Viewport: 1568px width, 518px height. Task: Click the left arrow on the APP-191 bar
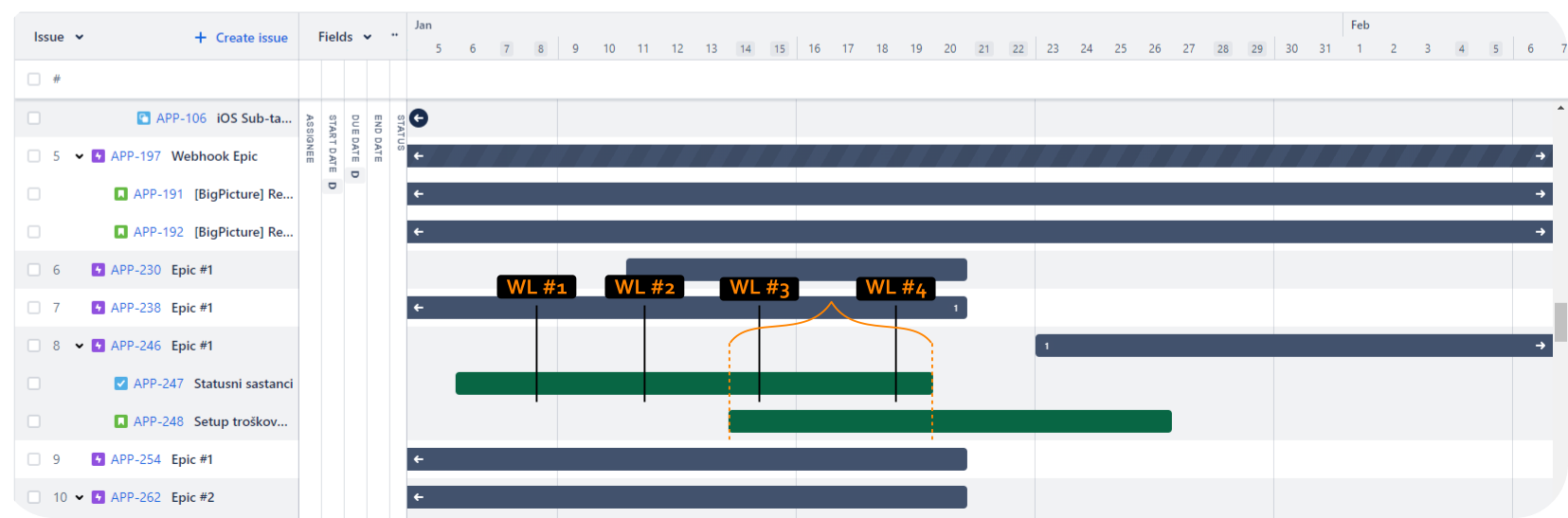tap(419, 194)
